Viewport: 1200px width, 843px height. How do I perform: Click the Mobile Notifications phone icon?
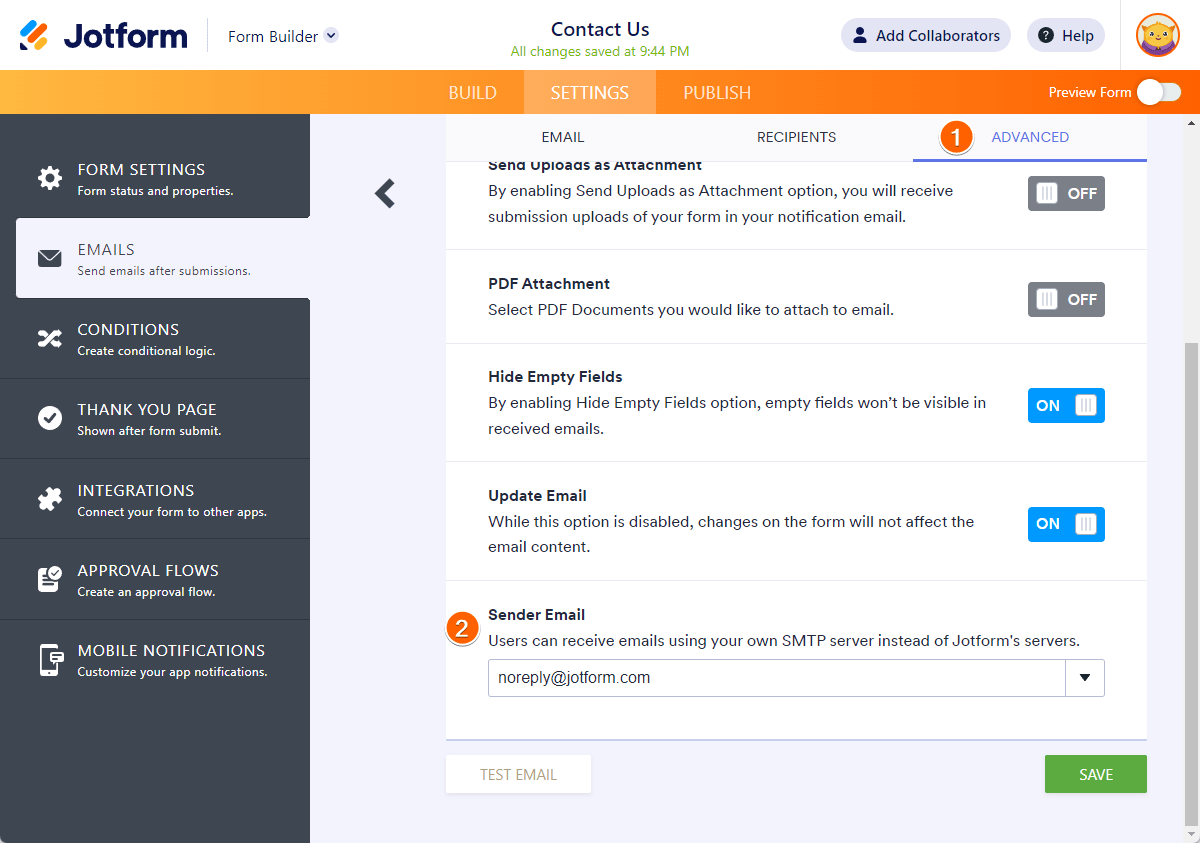tap(49, 660)
